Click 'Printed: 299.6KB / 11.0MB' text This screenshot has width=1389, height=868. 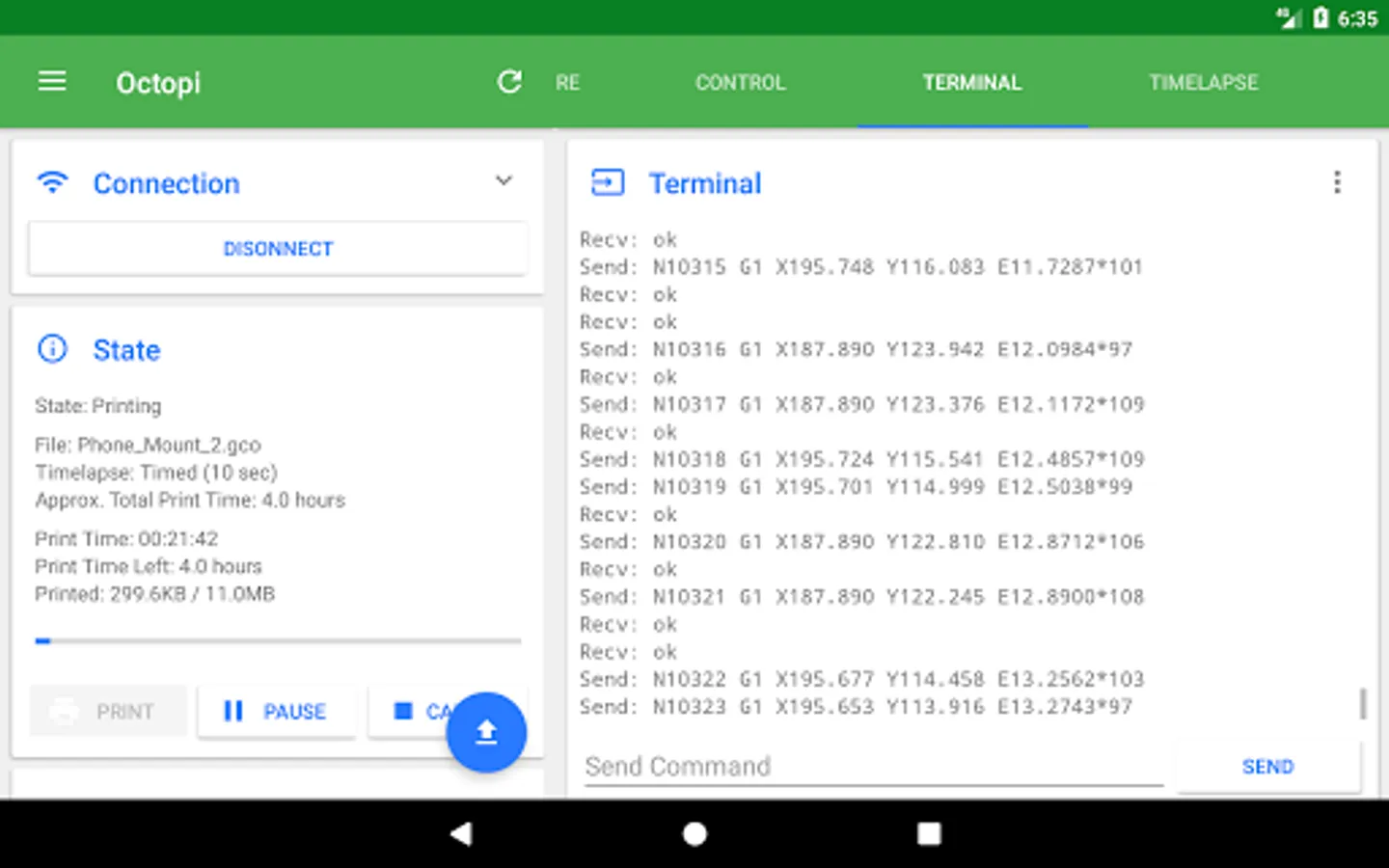155,594
